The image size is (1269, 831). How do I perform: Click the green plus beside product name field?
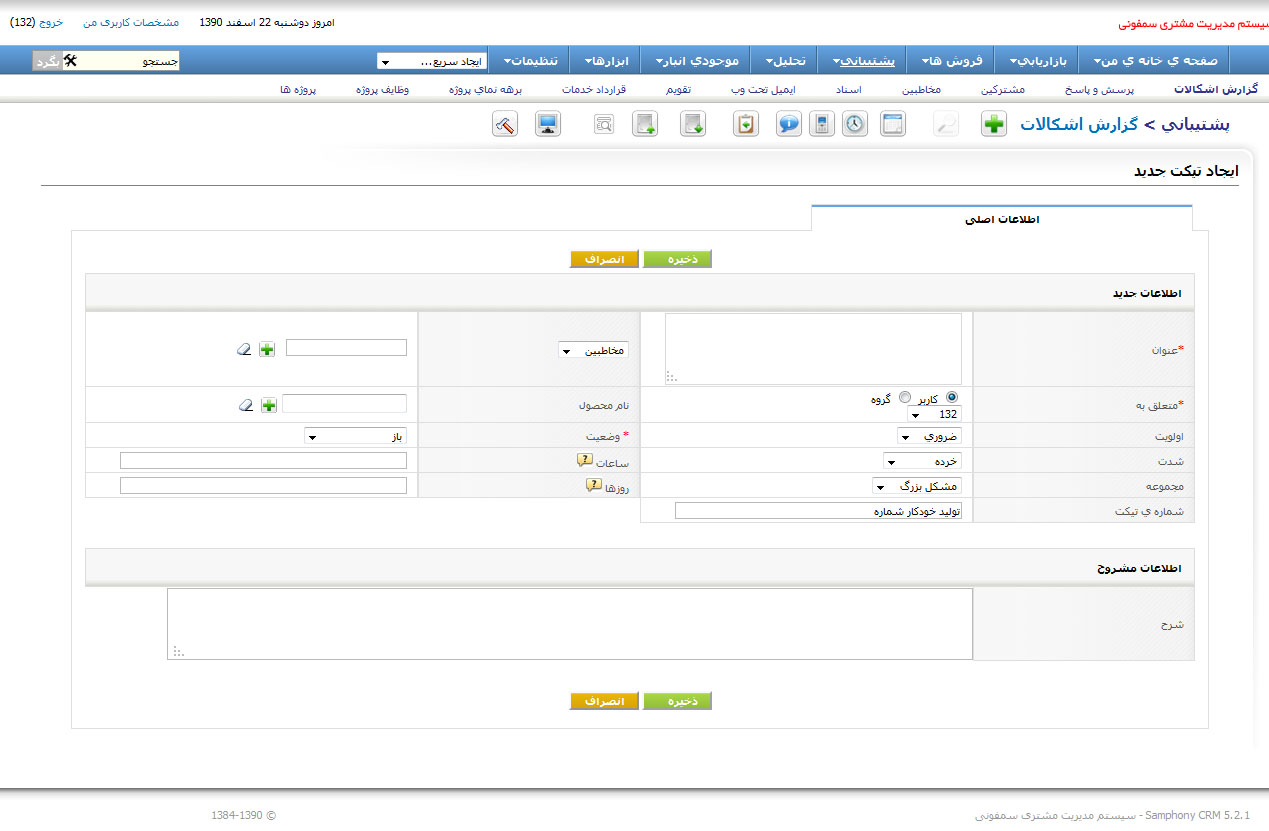coord(268,405)
